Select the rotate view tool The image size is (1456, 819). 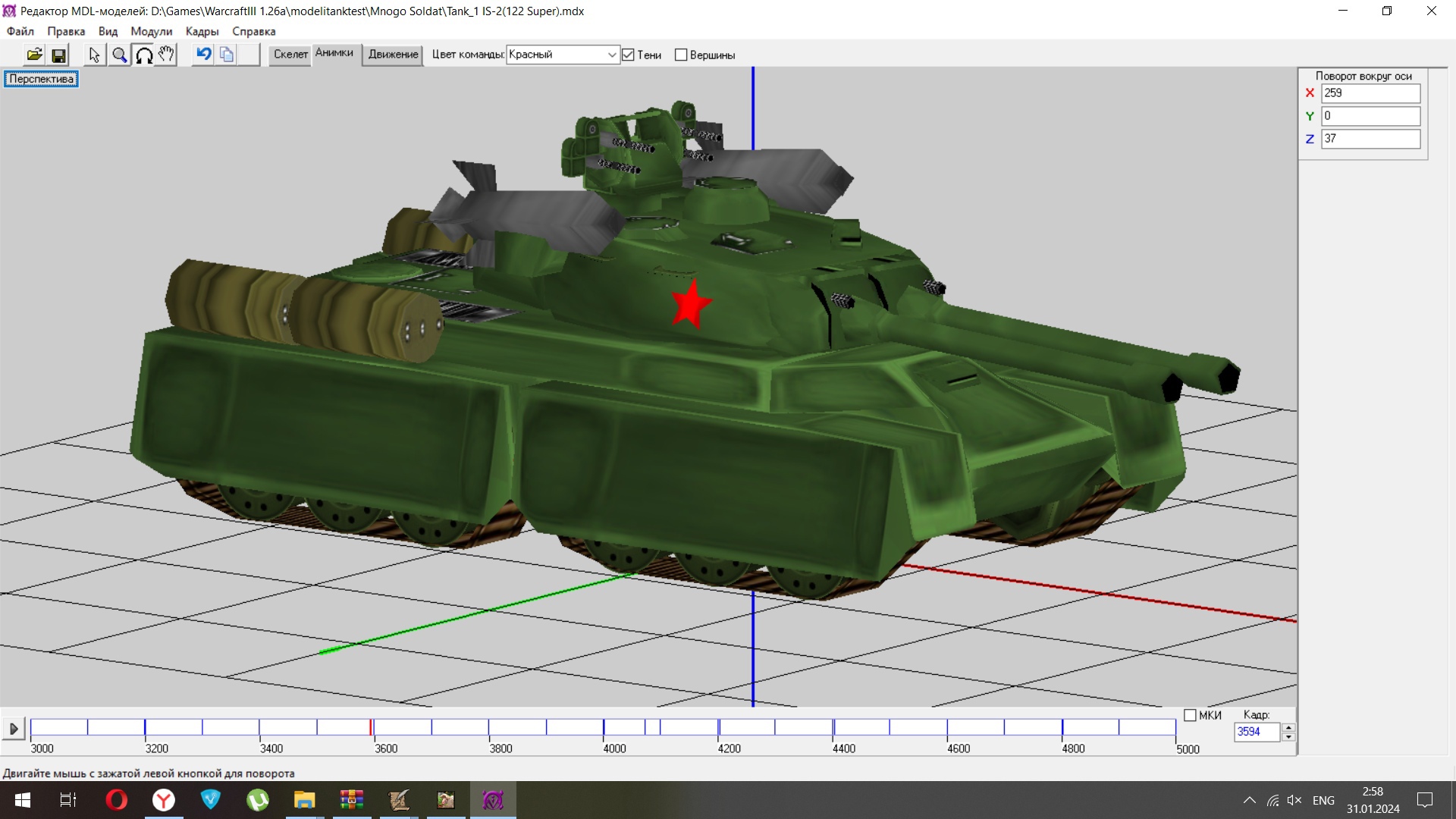pos(143,55)
